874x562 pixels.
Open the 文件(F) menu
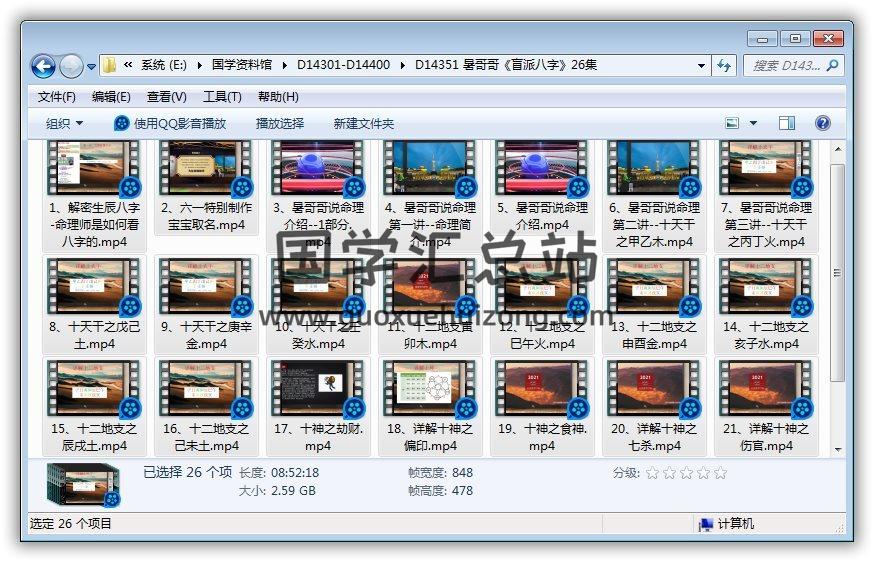pos(57,97)
